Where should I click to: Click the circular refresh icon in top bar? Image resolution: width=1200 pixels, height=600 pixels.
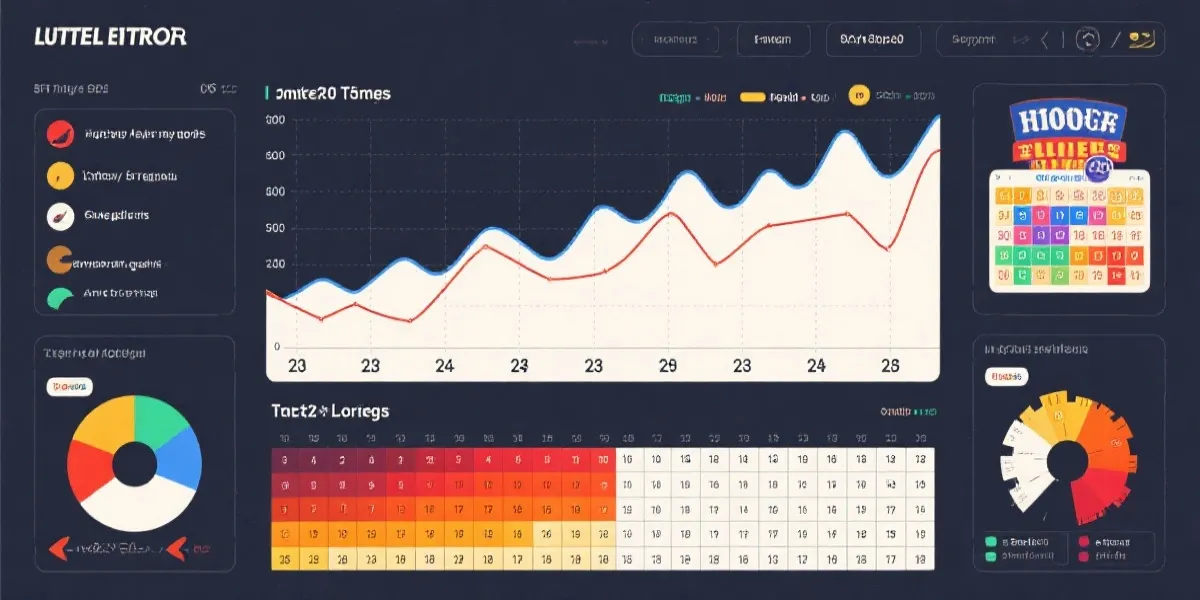[x=1087, y=40]
